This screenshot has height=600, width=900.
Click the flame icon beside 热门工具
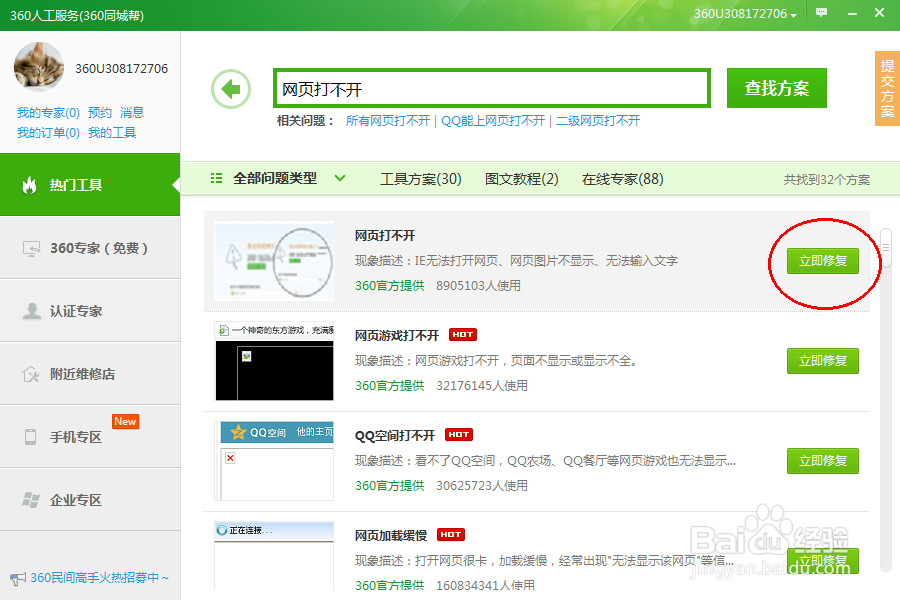29,185
